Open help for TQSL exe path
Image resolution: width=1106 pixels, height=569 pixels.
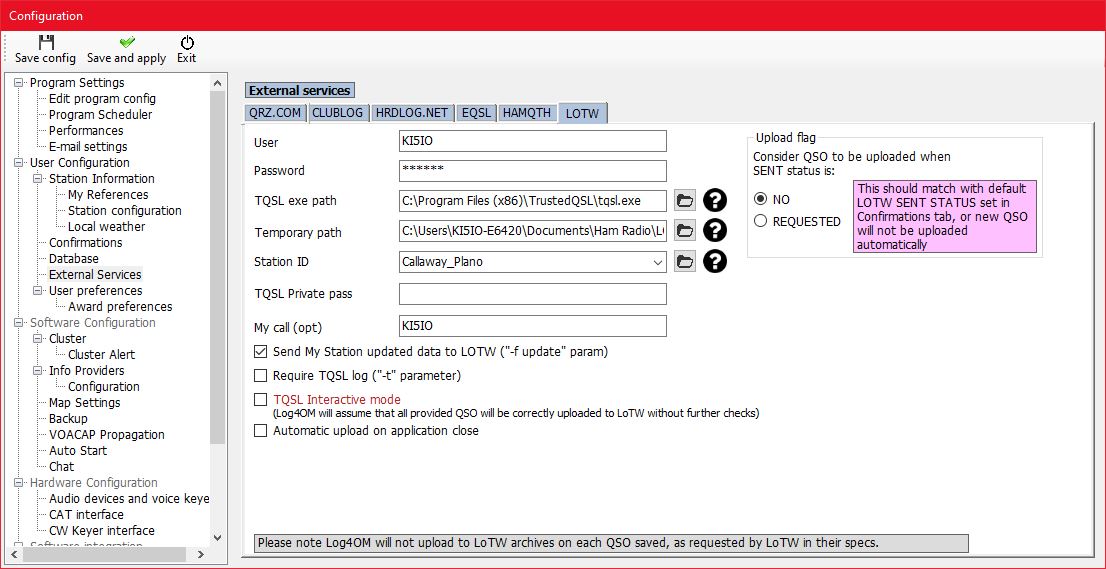tap(715, 201)
